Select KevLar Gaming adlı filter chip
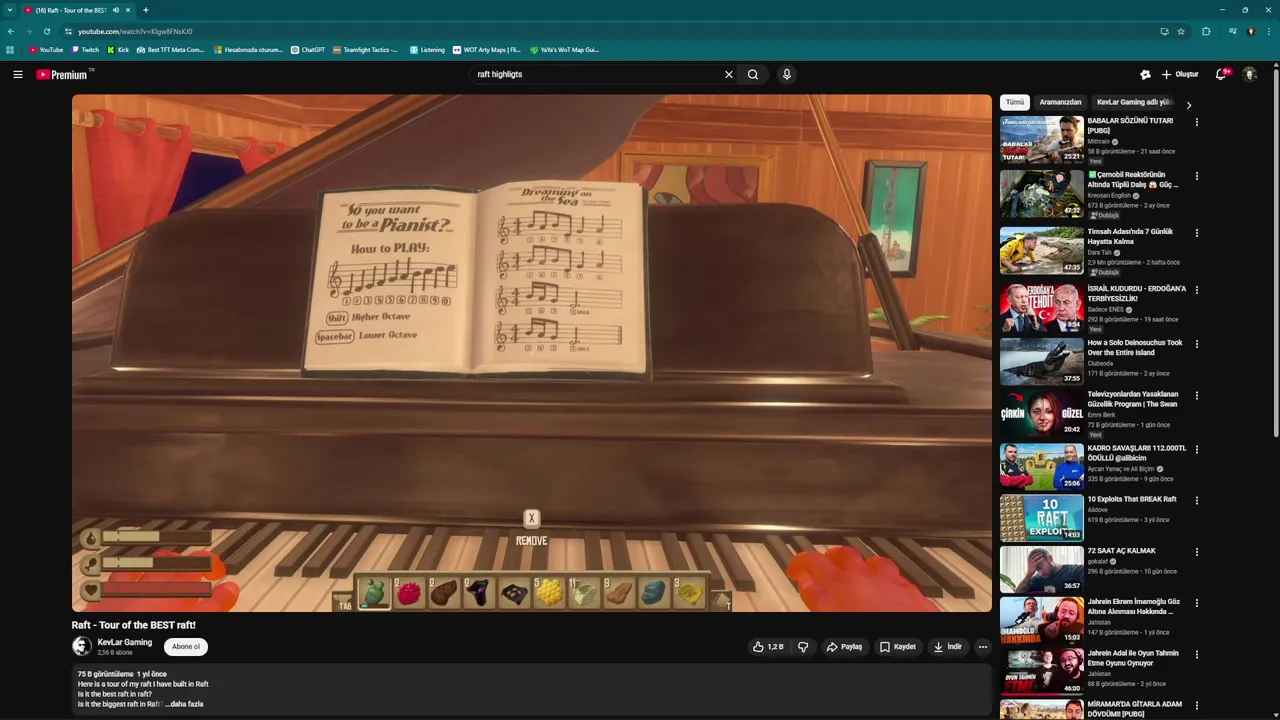Viewport: 1280px width, 720px height. point(1133,102)
